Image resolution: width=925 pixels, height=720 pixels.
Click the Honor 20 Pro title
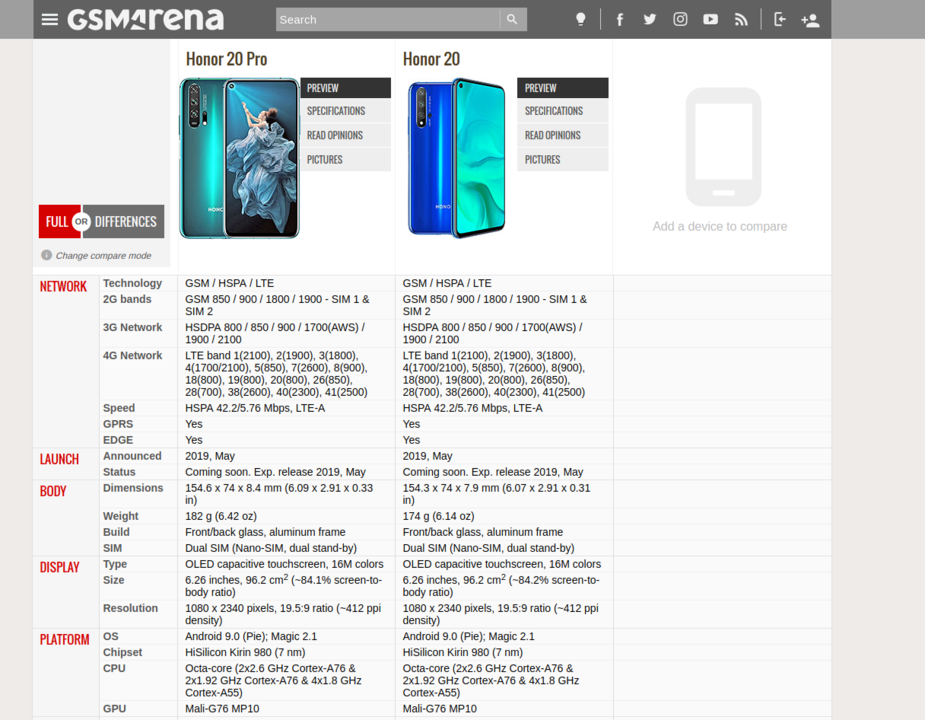click(227, 59)
